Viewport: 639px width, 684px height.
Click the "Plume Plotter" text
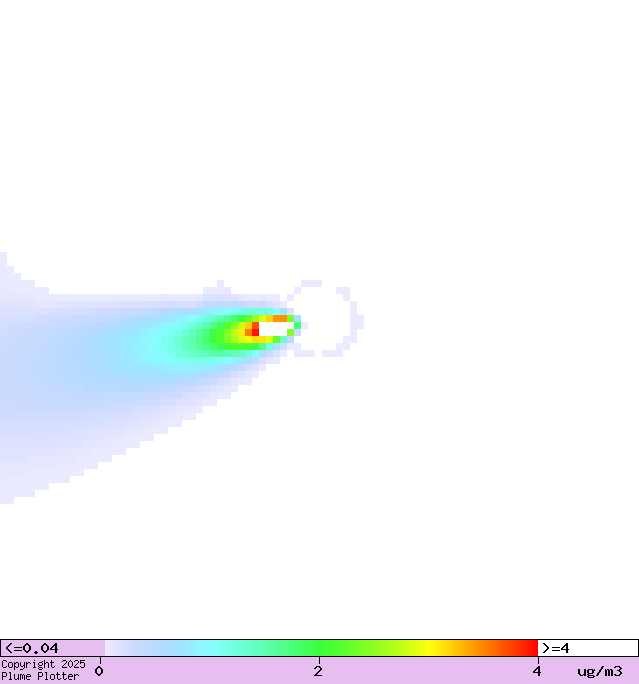40,677
